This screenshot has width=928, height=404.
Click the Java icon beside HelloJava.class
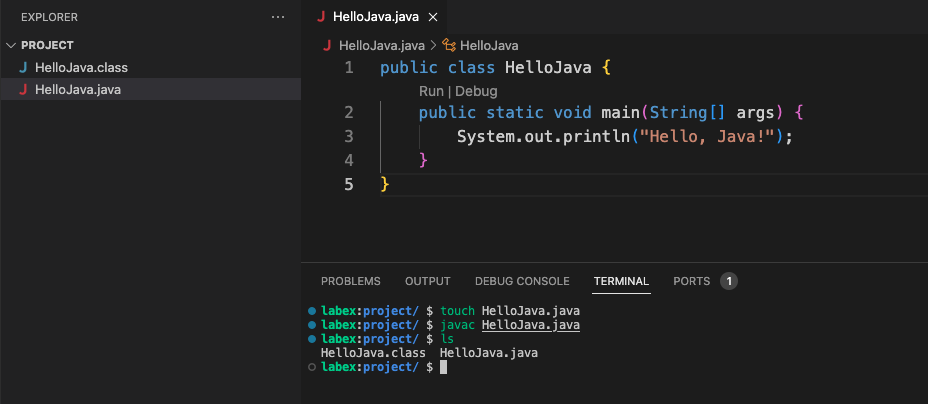[23, 67]
